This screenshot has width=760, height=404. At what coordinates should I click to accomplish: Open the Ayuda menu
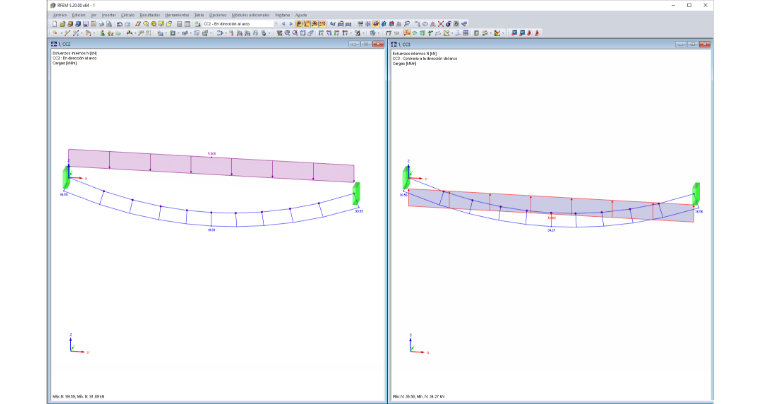301,15
